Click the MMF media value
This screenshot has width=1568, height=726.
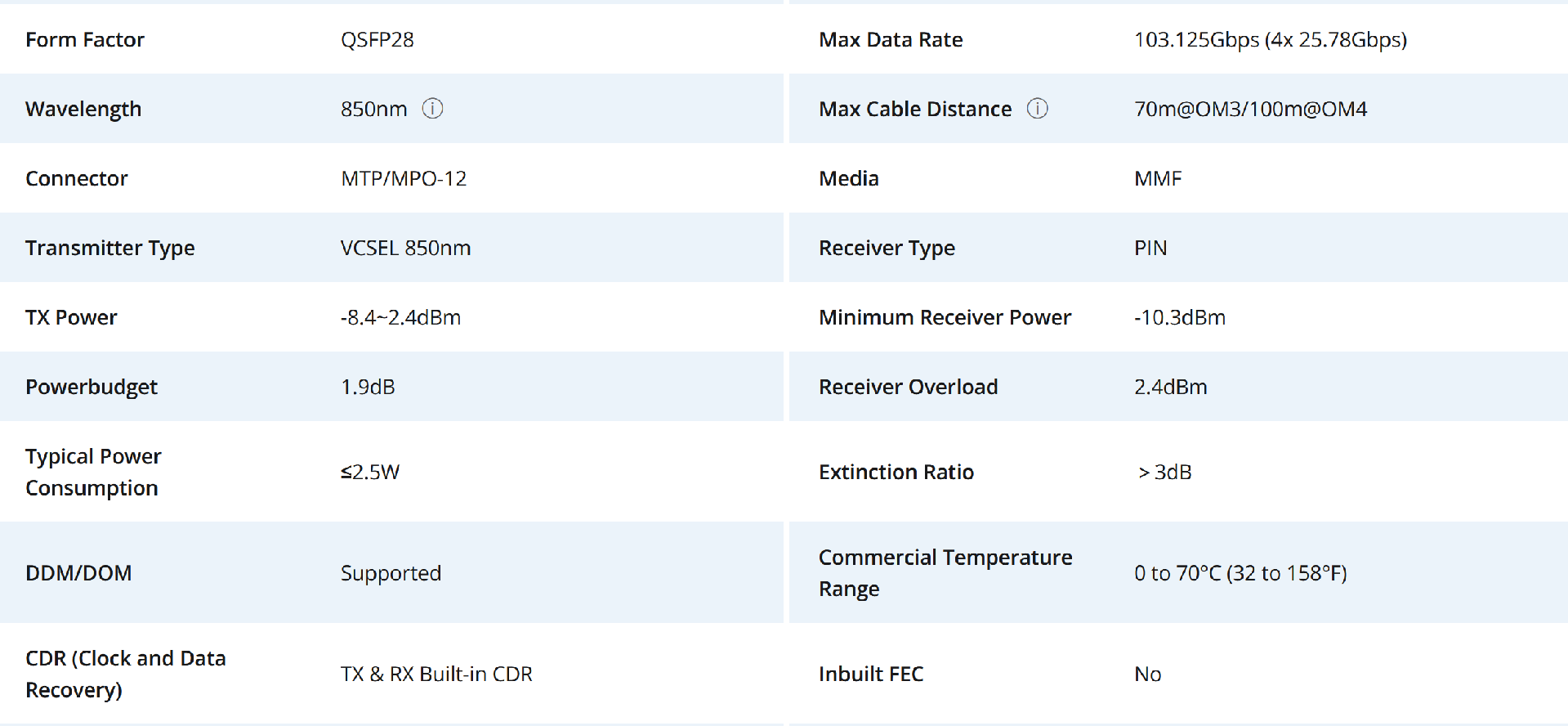(1158, 178)
